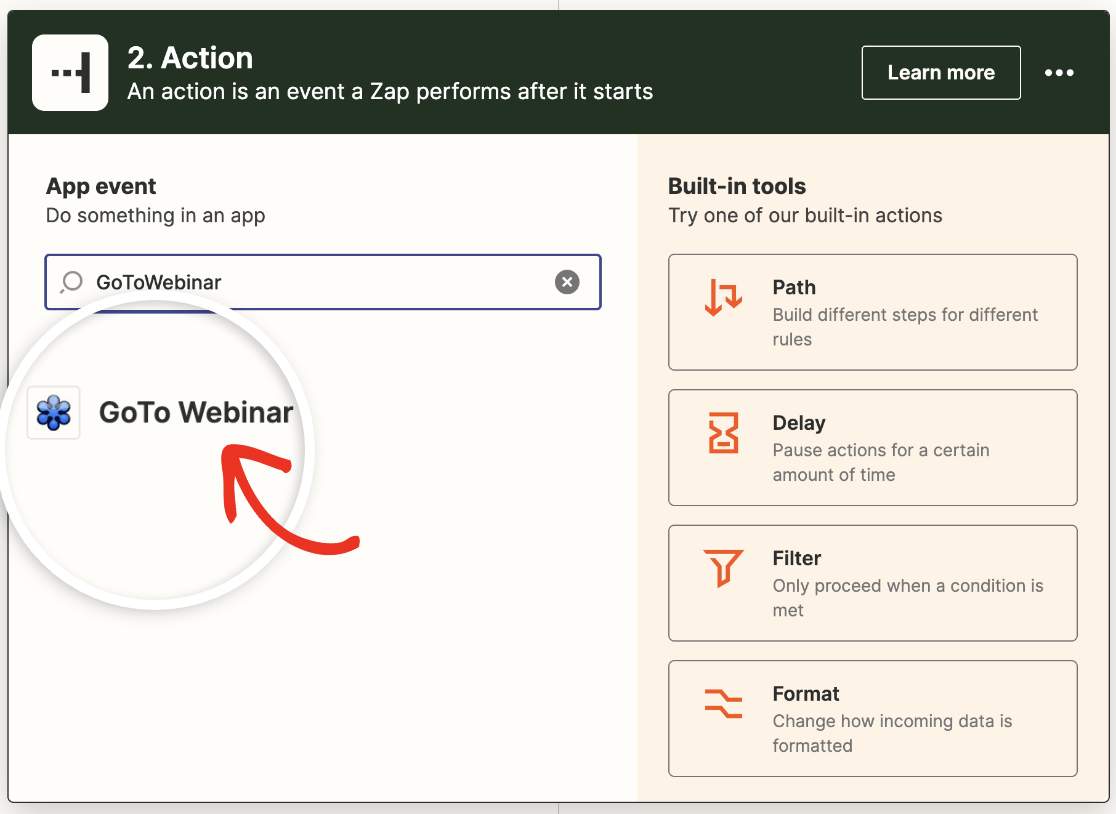Click 'Change how incoming data is formatted'

[x=893, y=733]
